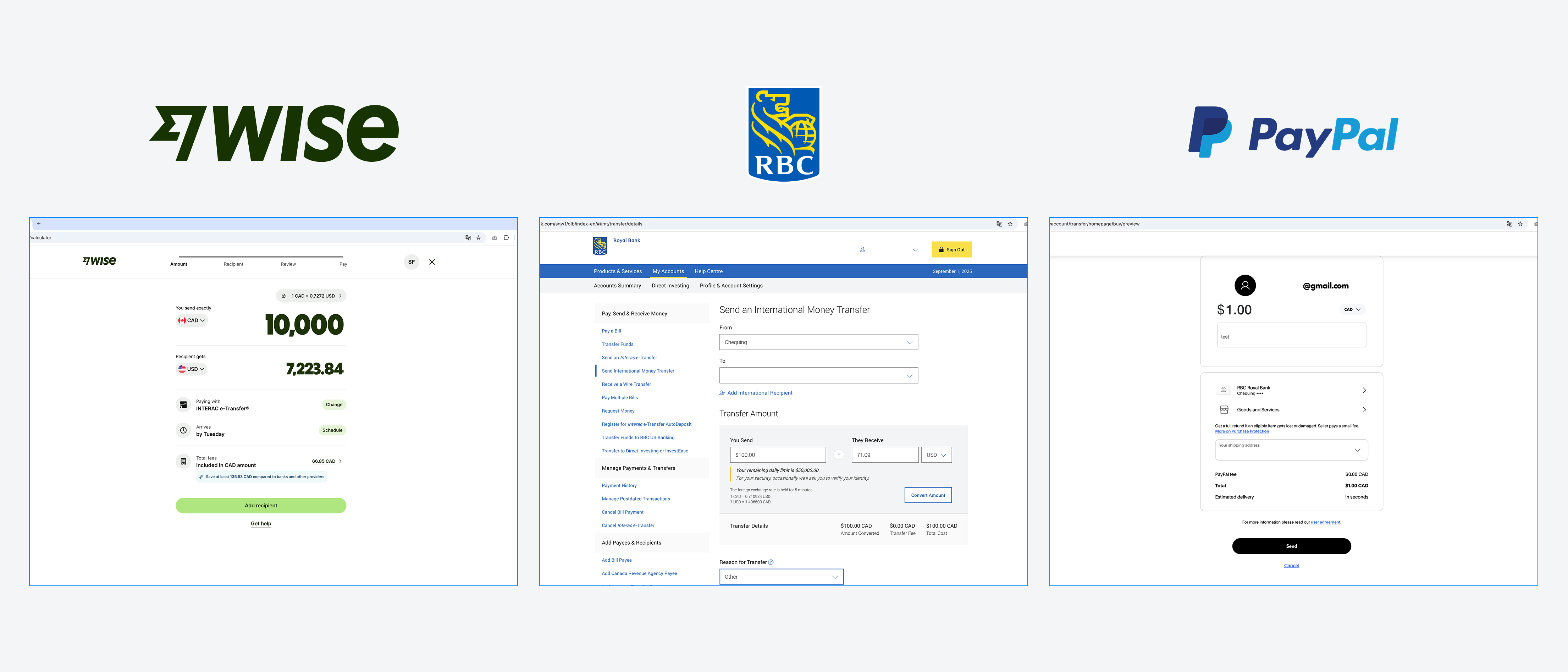Click the lock icon on the guaranteed rate badge

click(x=284, y=295)
